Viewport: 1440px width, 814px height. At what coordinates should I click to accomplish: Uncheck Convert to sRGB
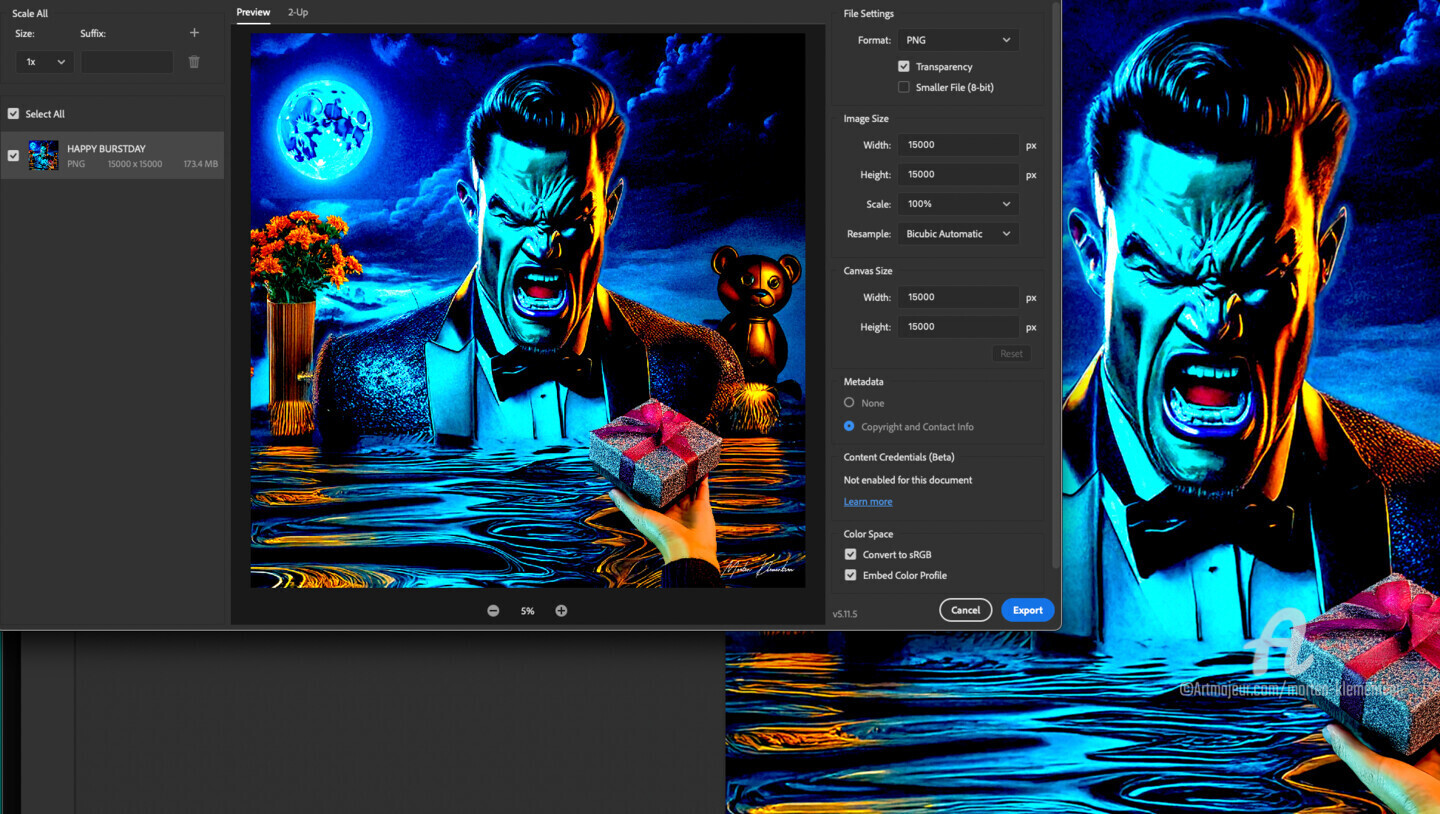[x=850, y=554]
